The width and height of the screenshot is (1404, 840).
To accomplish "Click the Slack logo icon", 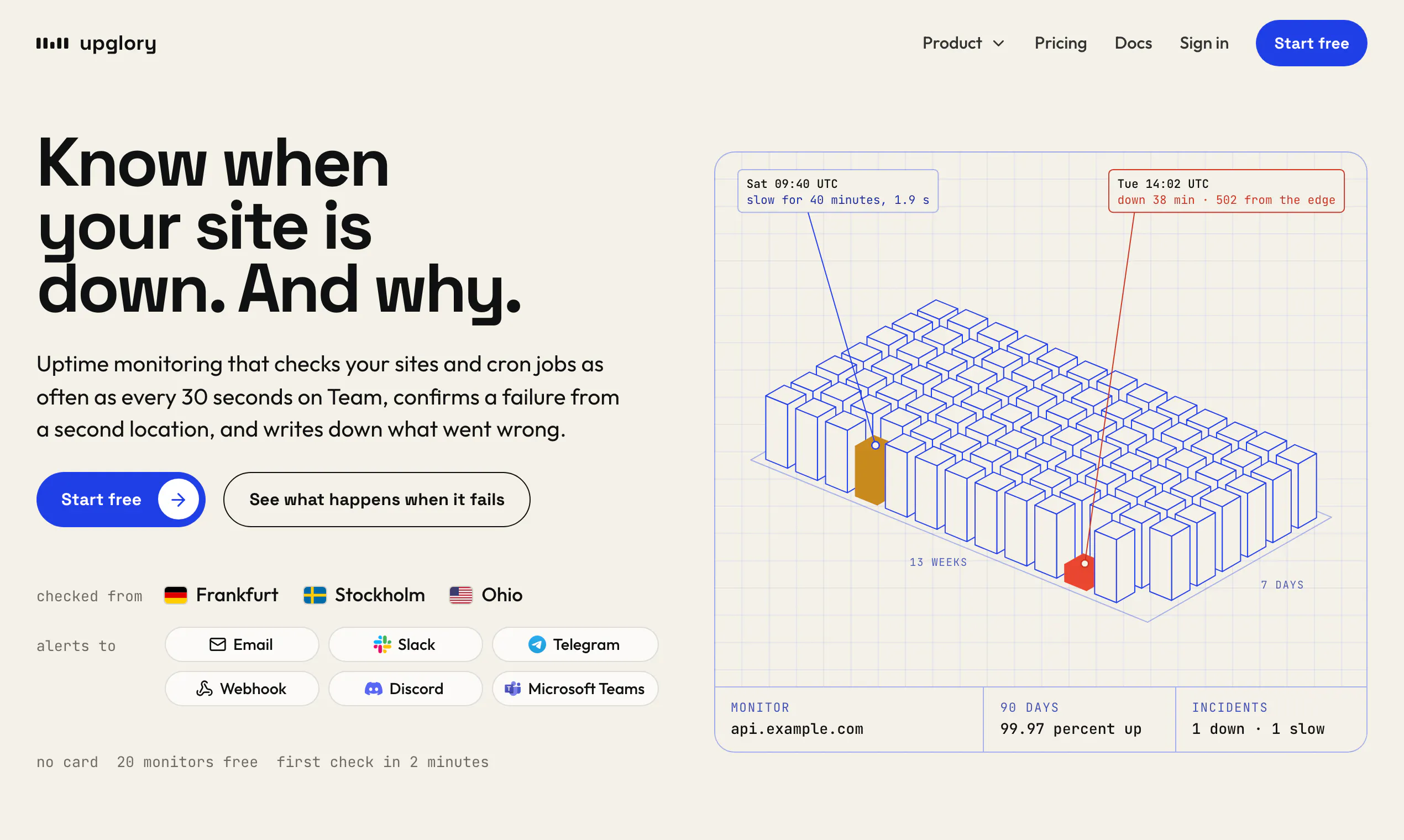I will click(x=382, y=644).
